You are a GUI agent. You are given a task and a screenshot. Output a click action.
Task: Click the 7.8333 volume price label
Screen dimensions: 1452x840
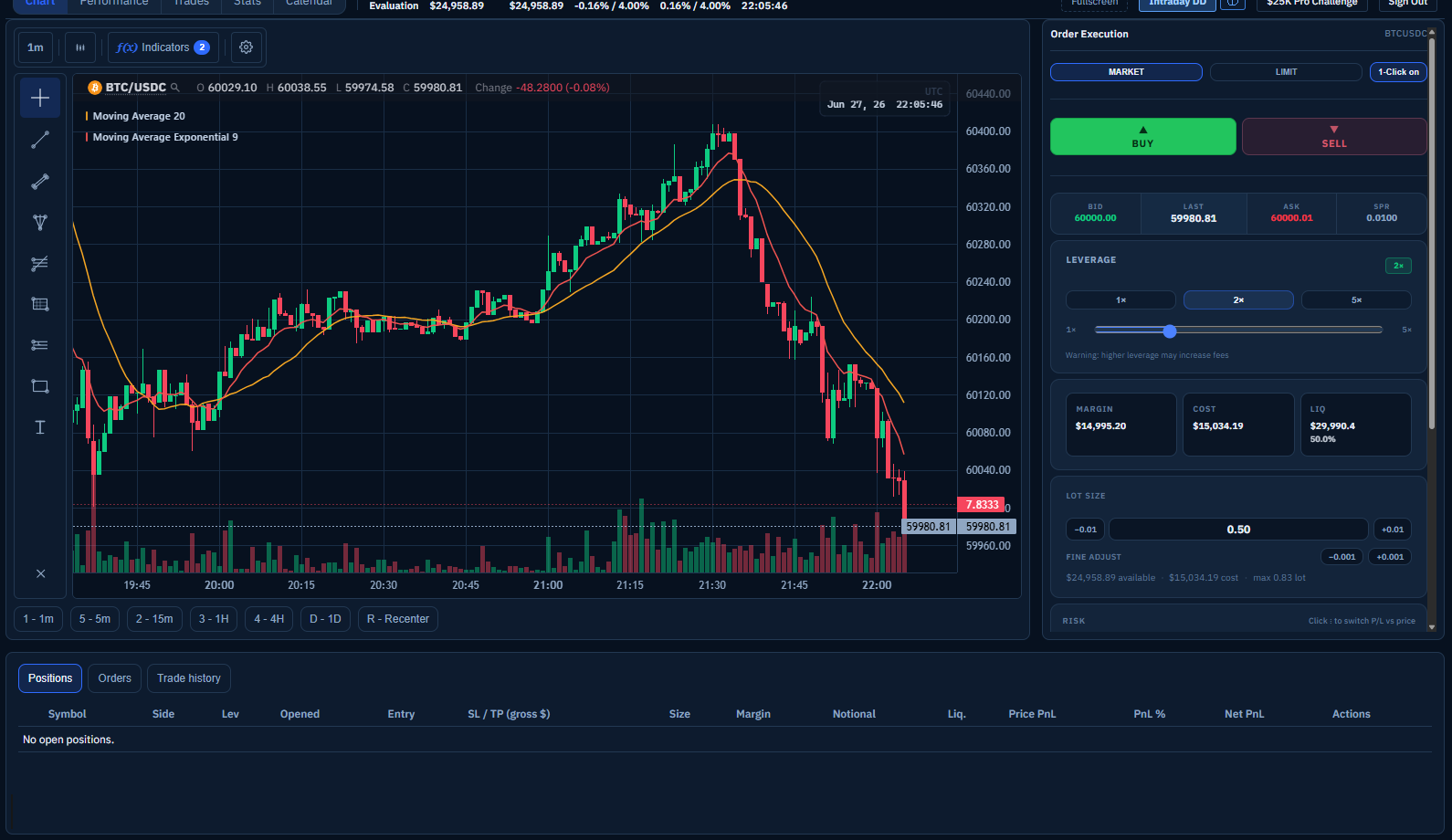point(981,505)
